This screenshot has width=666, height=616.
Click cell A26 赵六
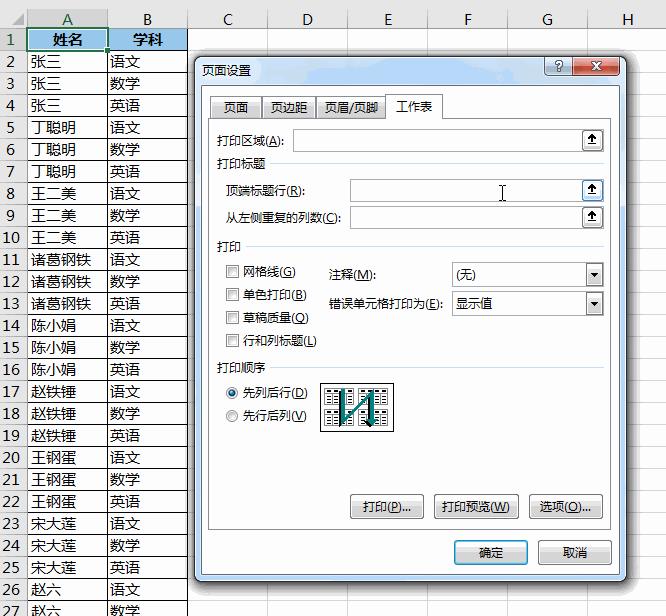pos(67,590)
